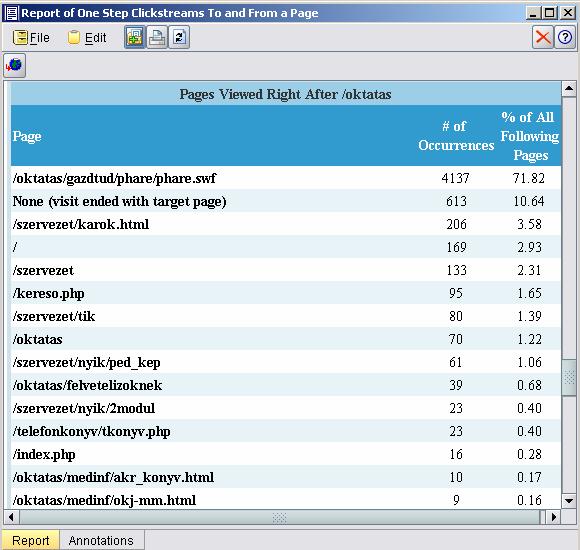
Task: Click the refresh report icon
Action: coord(179,37)
